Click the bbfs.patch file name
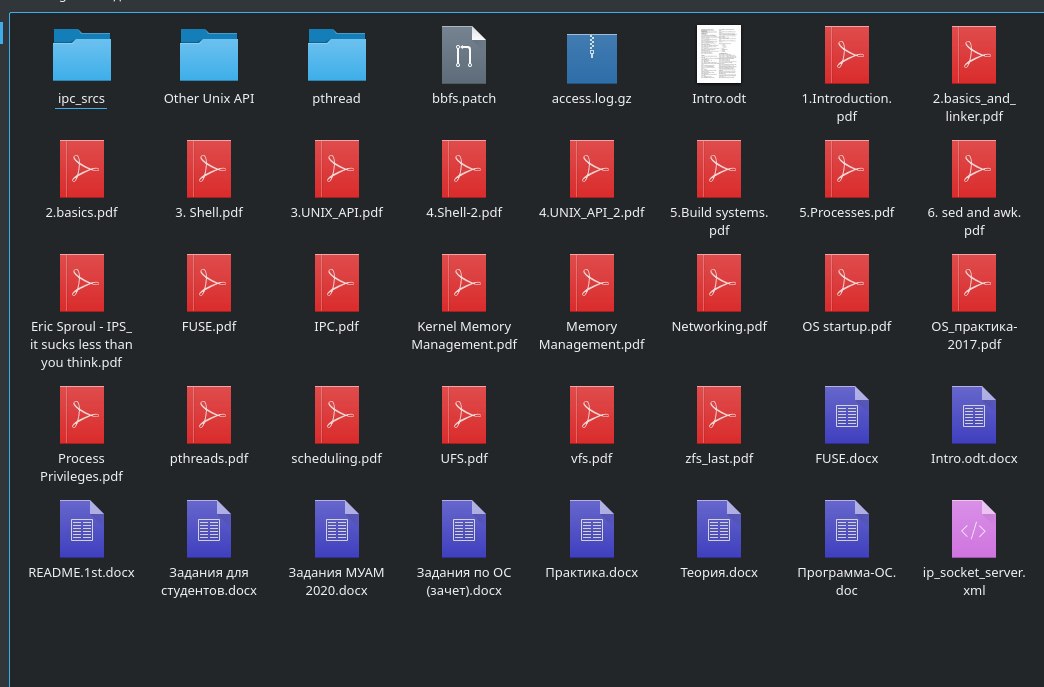This screenshot has height=687, width=1044. coord(464,99)
